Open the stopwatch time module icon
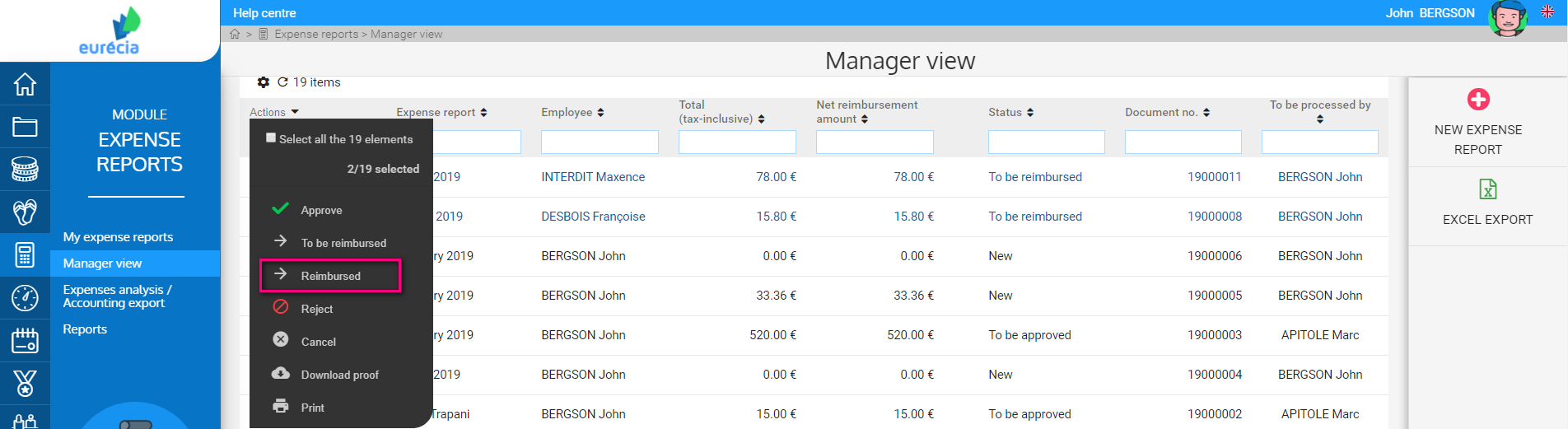 point(25,297)
